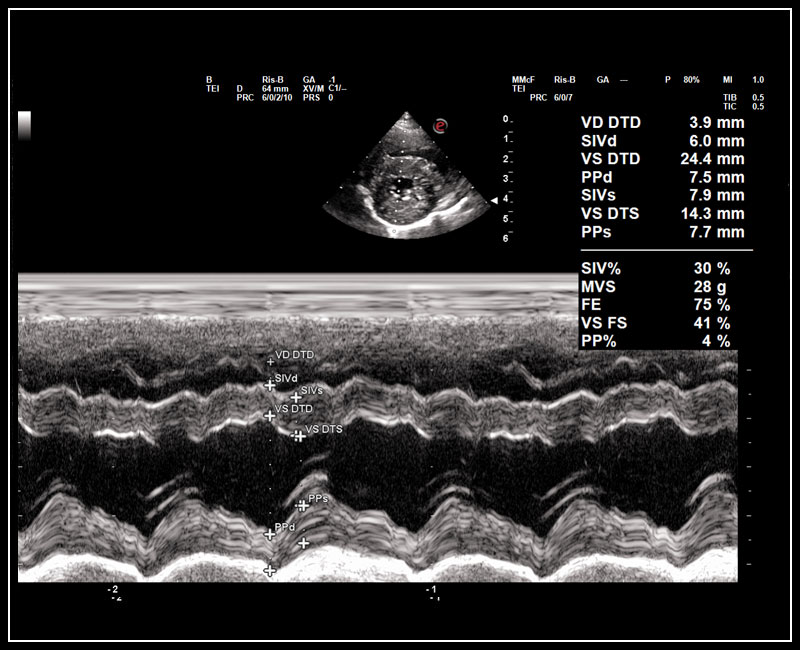Image resolution: width=800 pixels, height=650 pixels.
Task: Select the VS DTD 24.4 mm result
Action: point(662,159)
